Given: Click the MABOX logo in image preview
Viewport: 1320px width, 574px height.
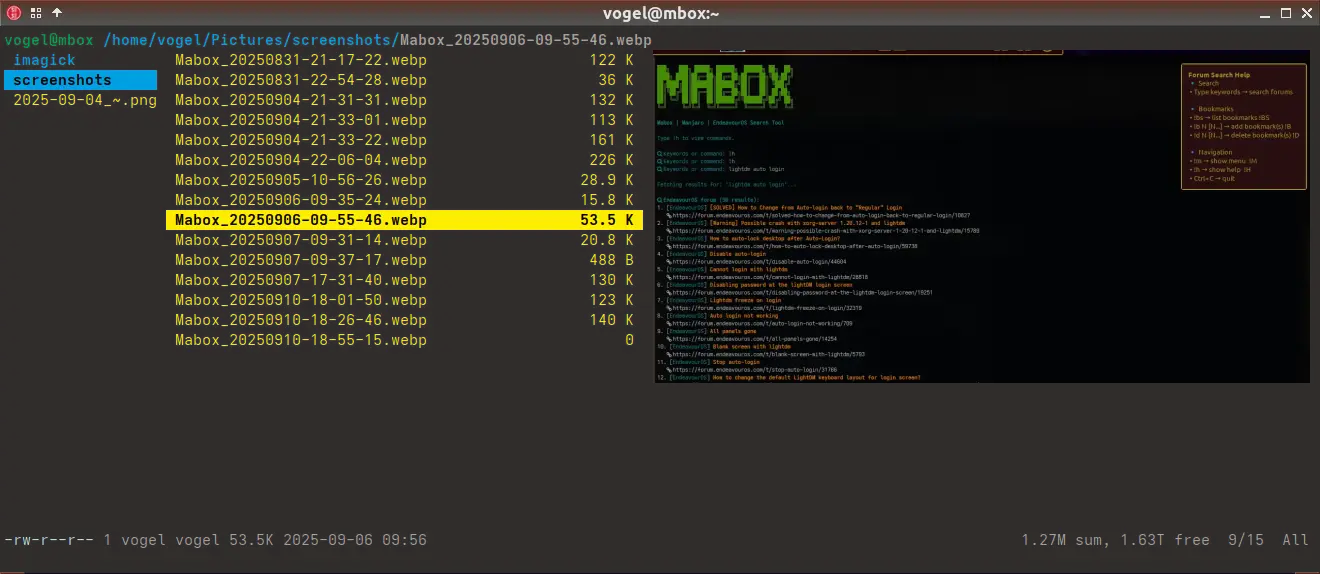Looking at the screenshot, I should coord(724,88).
